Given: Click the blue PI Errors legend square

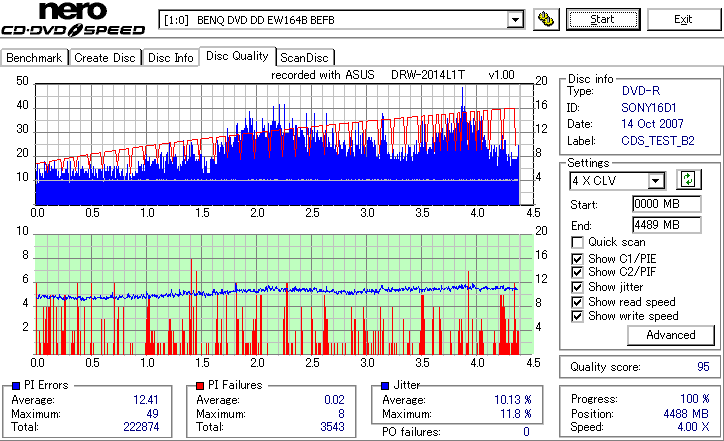Looking at the screenshot, I should [x=16, y=386].
